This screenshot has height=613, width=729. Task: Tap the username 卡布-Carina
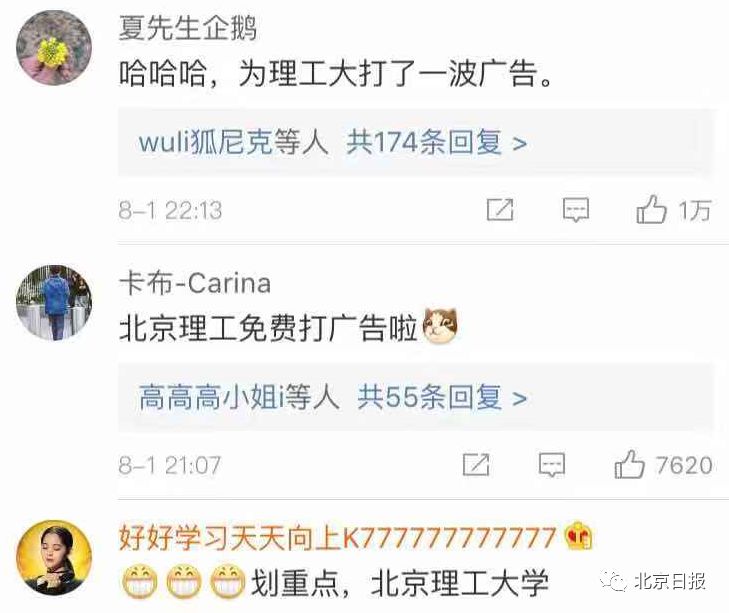[195, 282]
